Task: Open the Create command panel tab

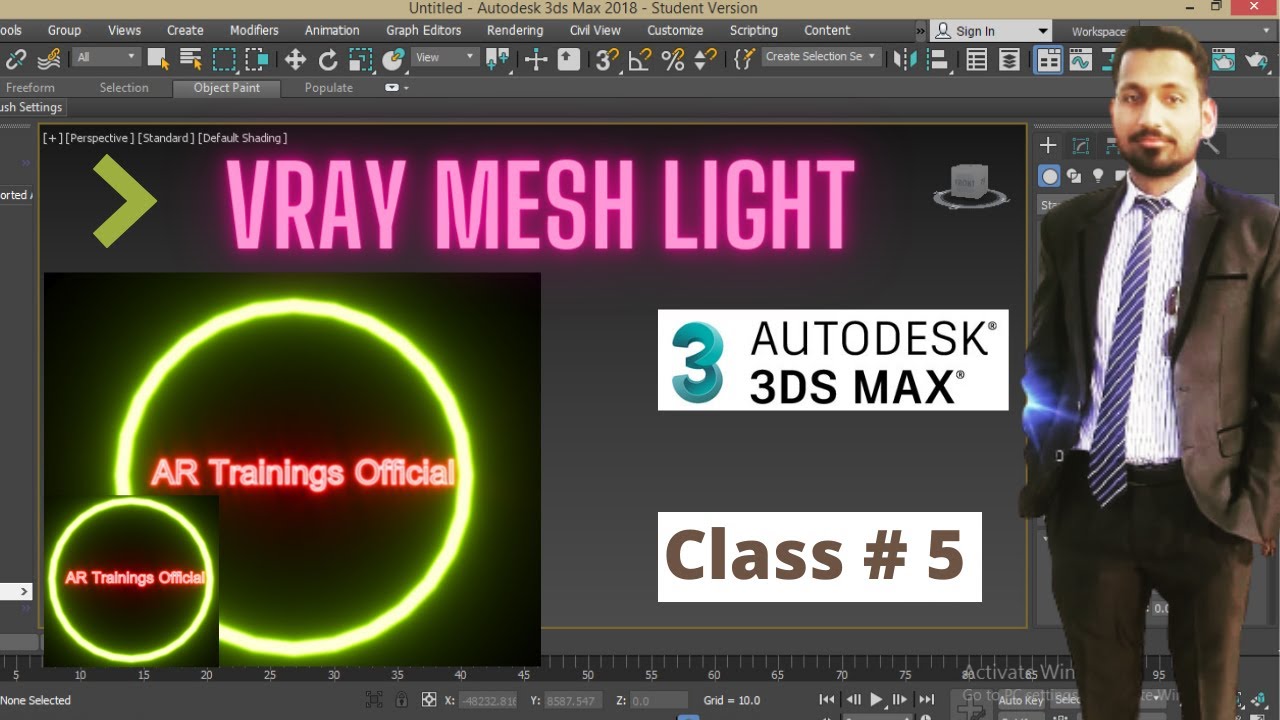Action: 1048,146
